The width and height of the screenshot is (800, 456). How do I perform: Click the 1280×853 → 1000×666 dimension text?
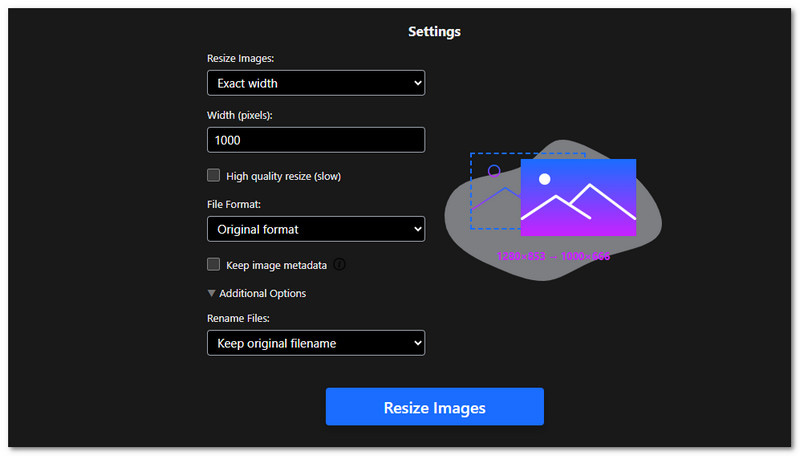click(x=553, y=256)
